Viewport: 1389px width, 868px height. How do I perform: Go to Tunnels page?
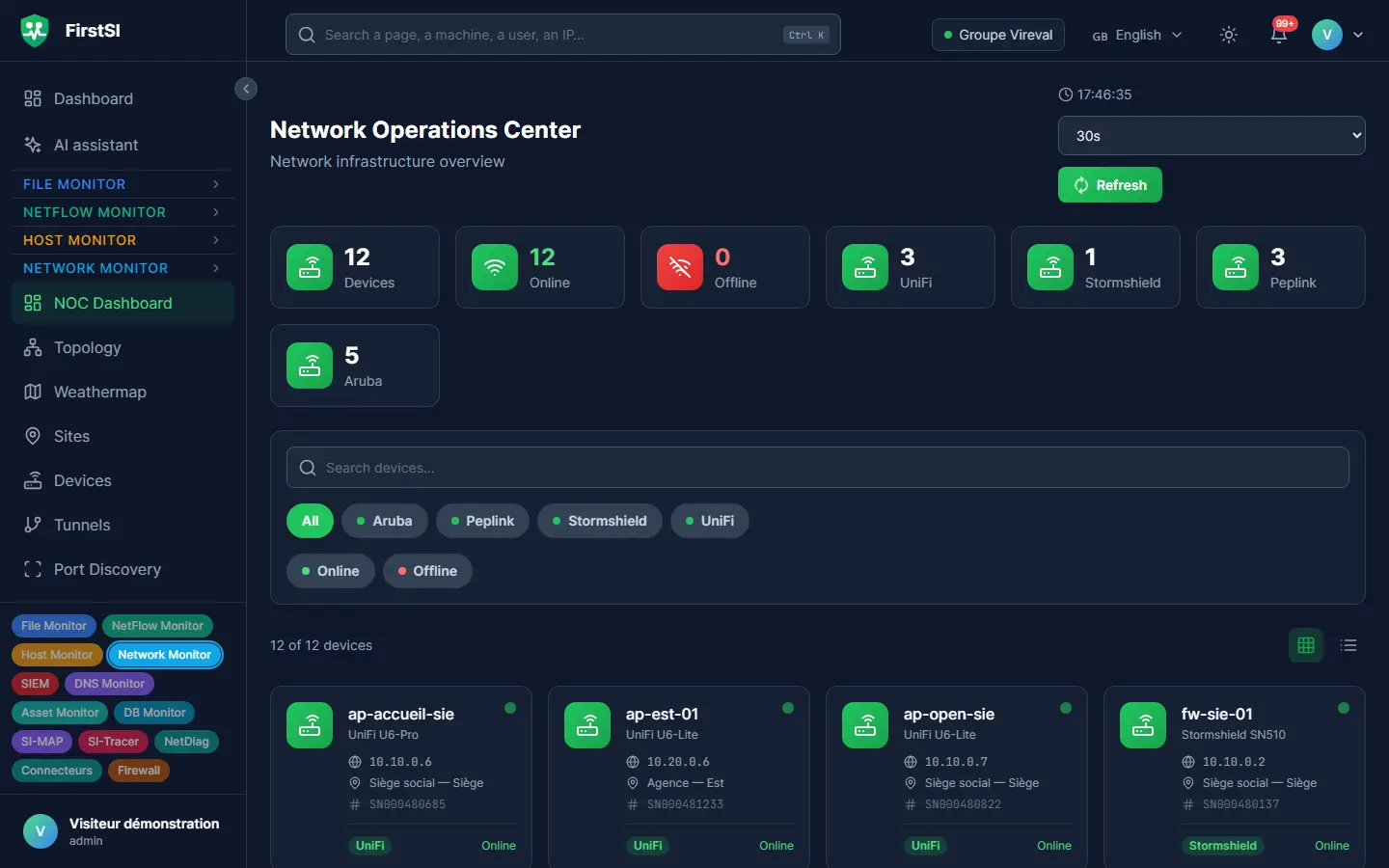[x=123, y=525]
